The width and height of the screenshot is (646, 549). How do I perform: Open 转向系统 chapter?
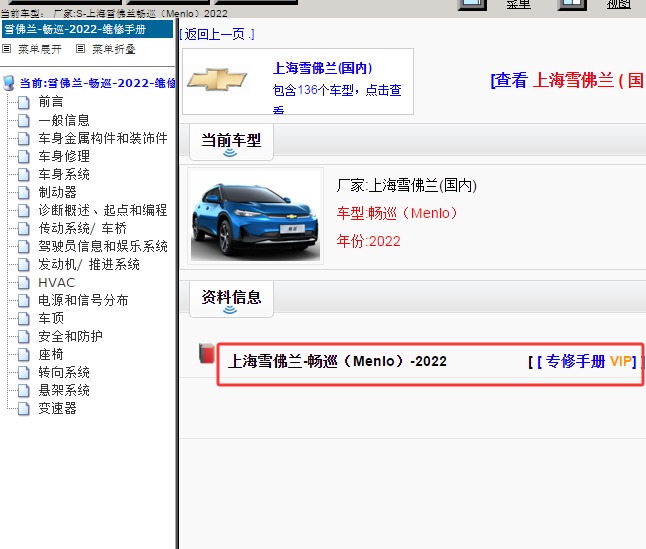pos(64,372)
